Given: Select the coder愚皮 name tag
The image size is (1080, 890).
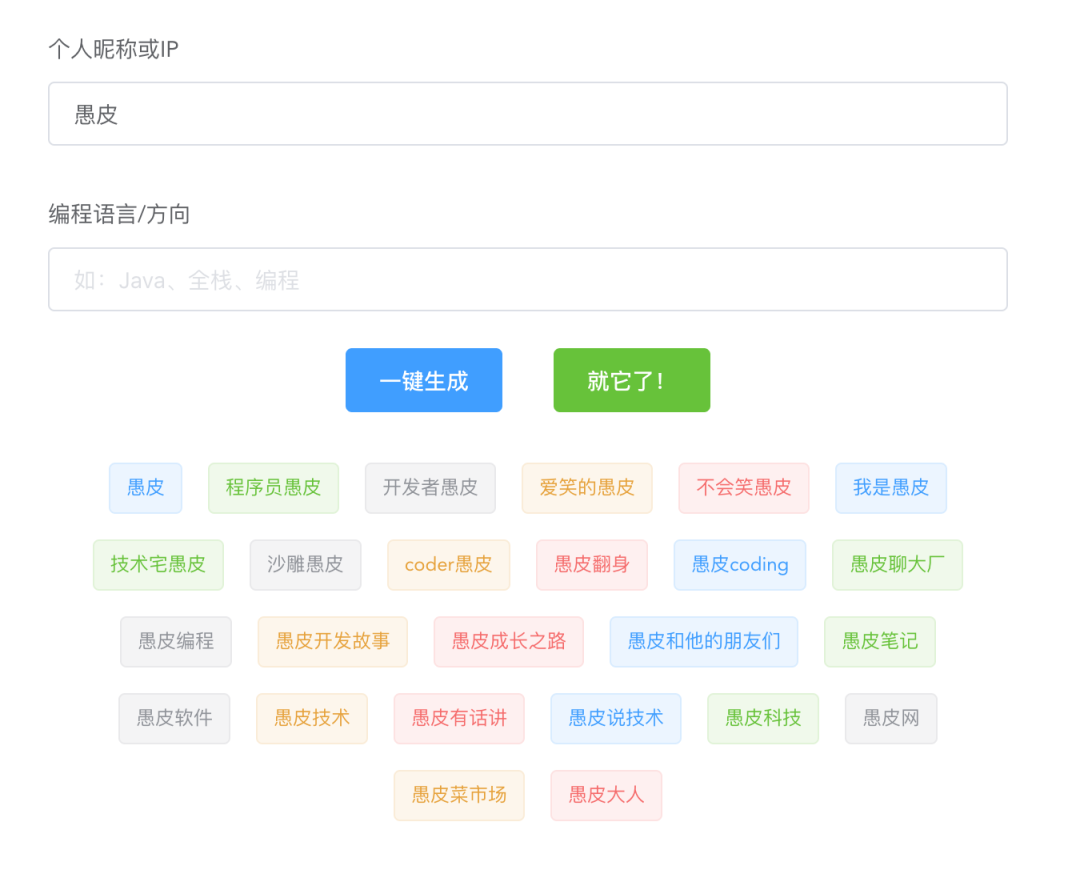Looking at the screenshot, I should [x=448, y=565].
